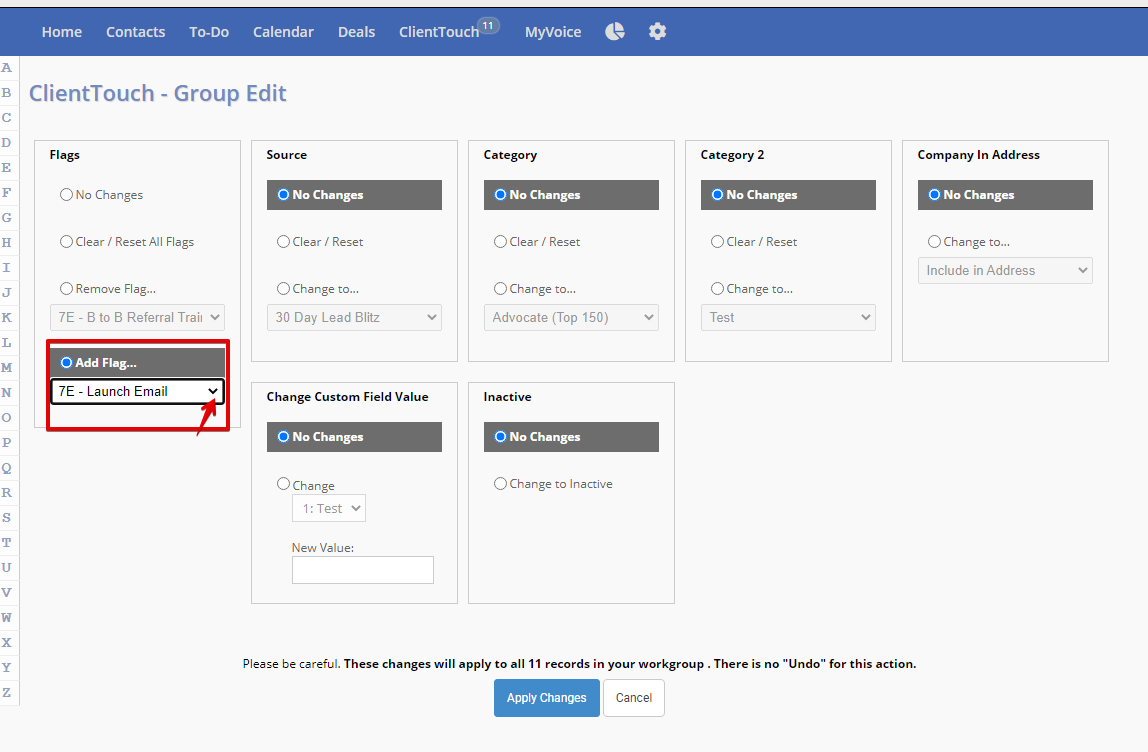Select the Change custom field radio button

283,483
